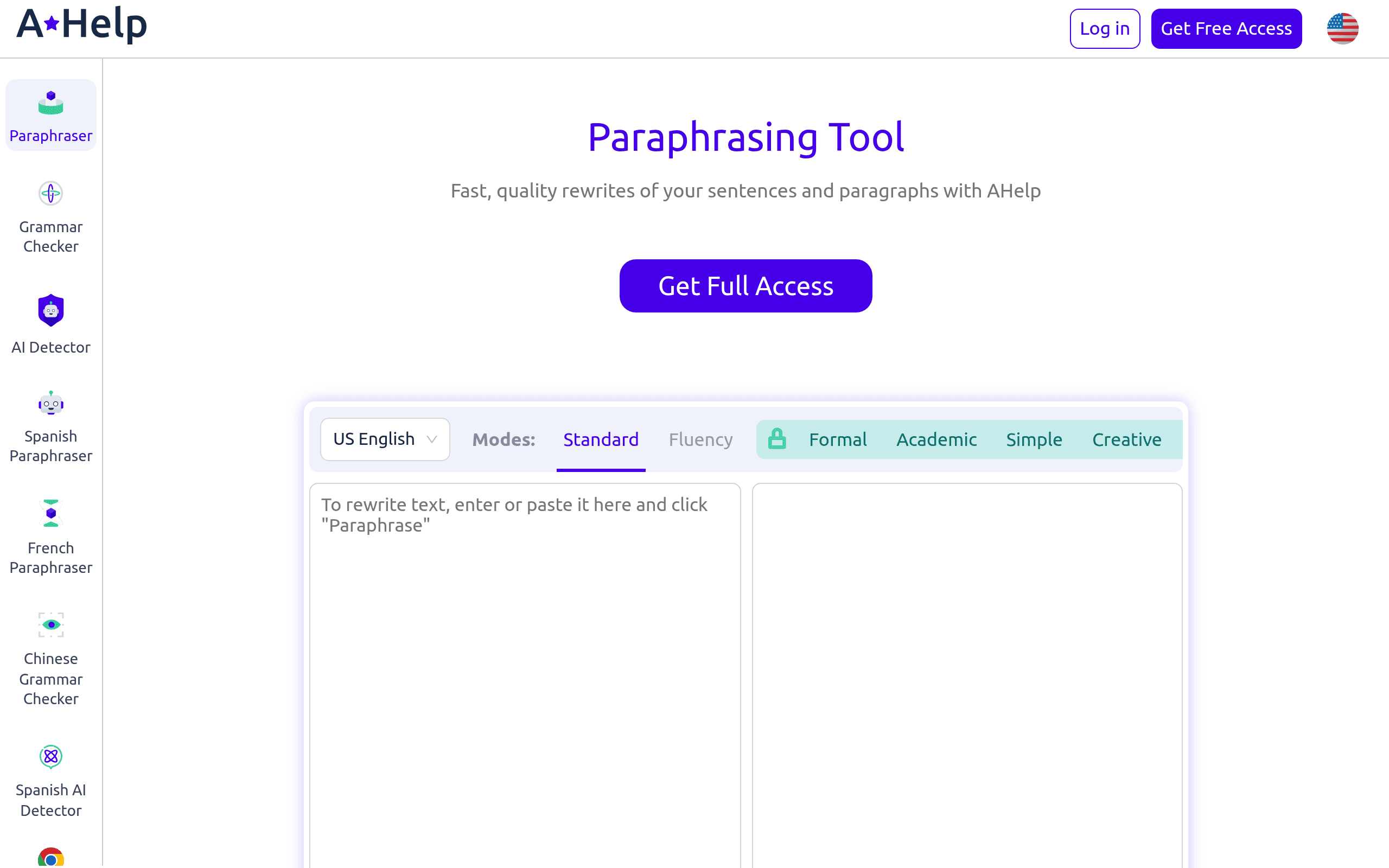Open the Chinese Grammar Checker eye icon
Screen dimensions: 1389x868
[50, 624]
